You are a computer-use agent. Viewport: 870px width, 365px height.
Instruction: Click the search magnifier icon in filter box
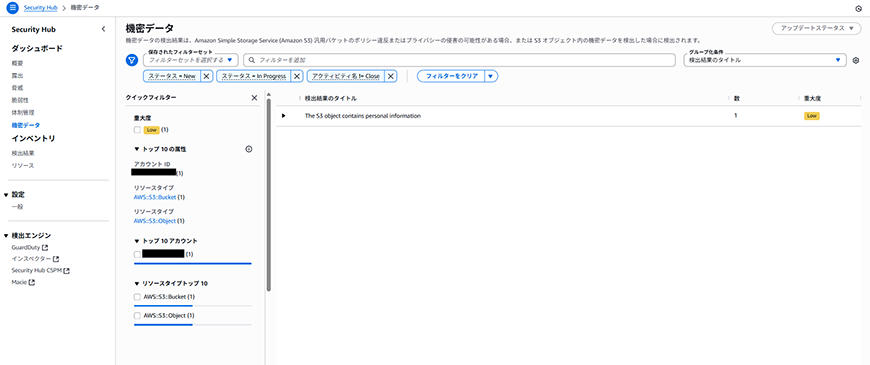(x=252, y=60)
